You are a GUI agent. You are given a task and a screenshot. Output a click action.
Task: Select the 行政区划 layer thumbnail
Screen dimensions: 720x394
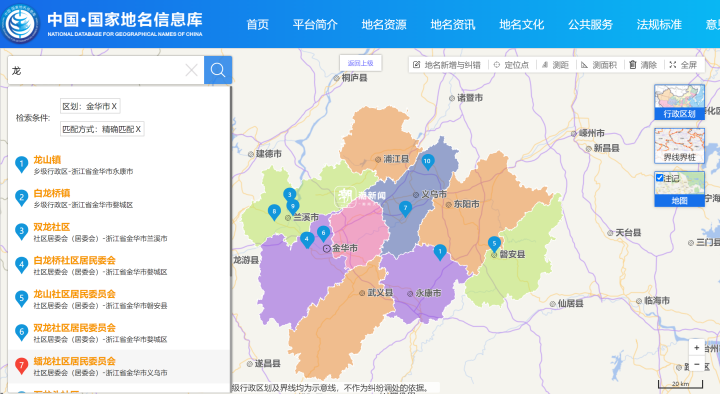(679, 102)
